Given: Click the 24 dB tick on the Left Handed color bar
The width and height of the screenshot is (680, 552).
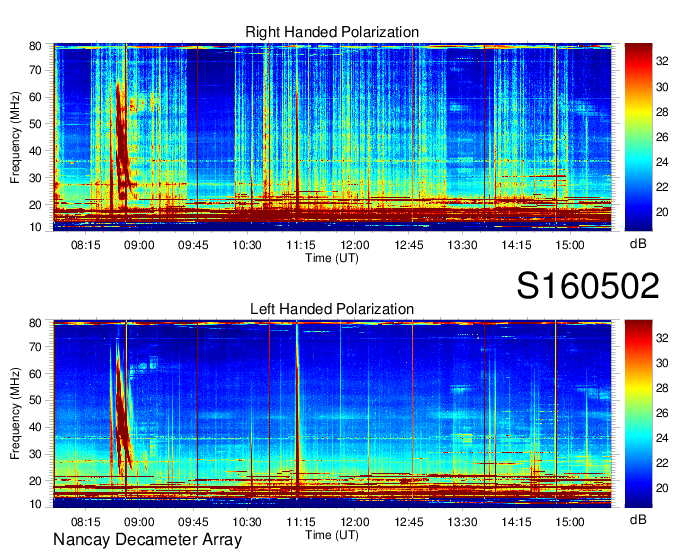Looking at the screenshot, I should pyautogui.click(x=662, y=438).
